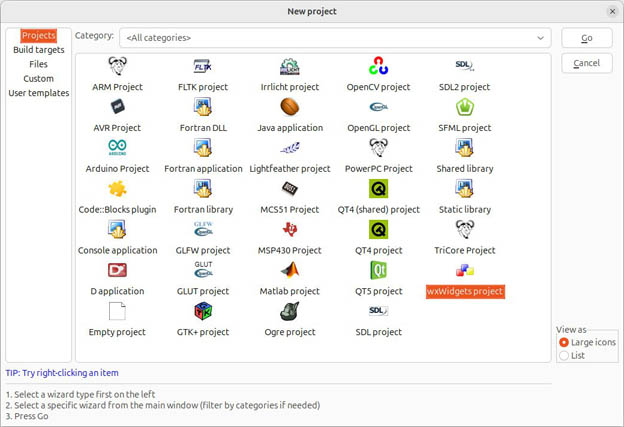624x427 pixels.
Task: Pick the OpenCV project icon
Action: click(x=378, y=66)
